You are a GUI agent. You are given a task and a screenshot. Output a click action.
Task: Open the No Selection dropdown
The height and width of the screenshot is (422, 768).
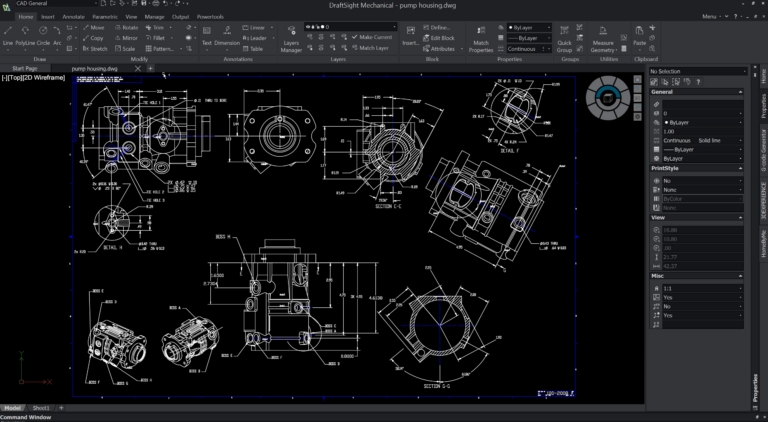pyautogui.click(x=697, y=71)
